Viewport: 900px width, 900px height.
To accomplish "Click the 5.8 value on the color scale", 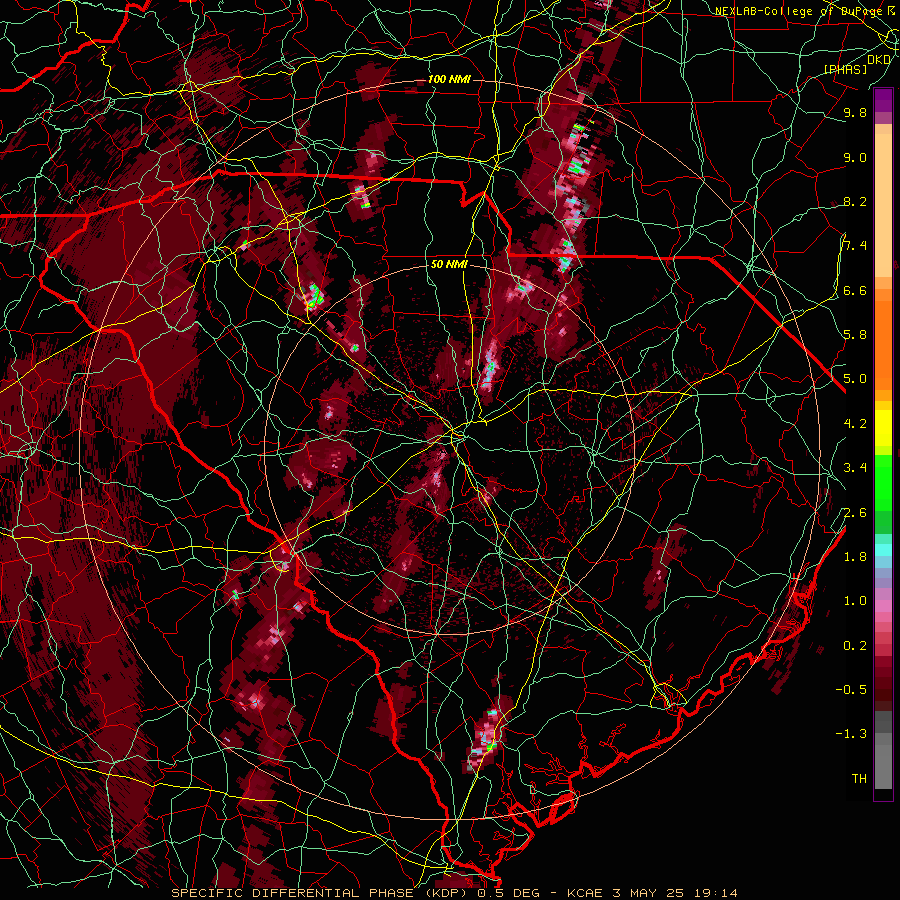I will click(x=855, y=335).
